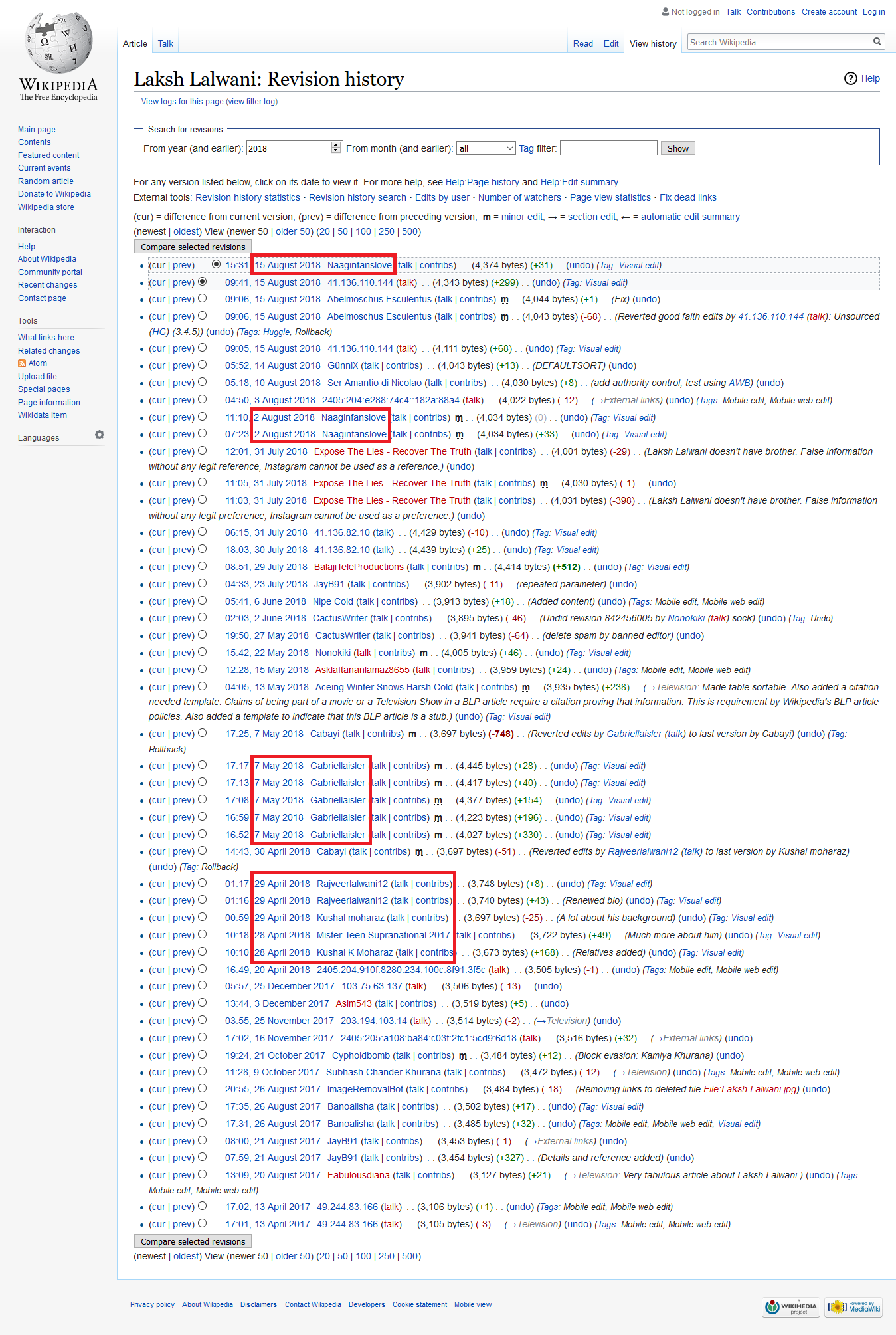Select the View history tab

click(653, 43)
